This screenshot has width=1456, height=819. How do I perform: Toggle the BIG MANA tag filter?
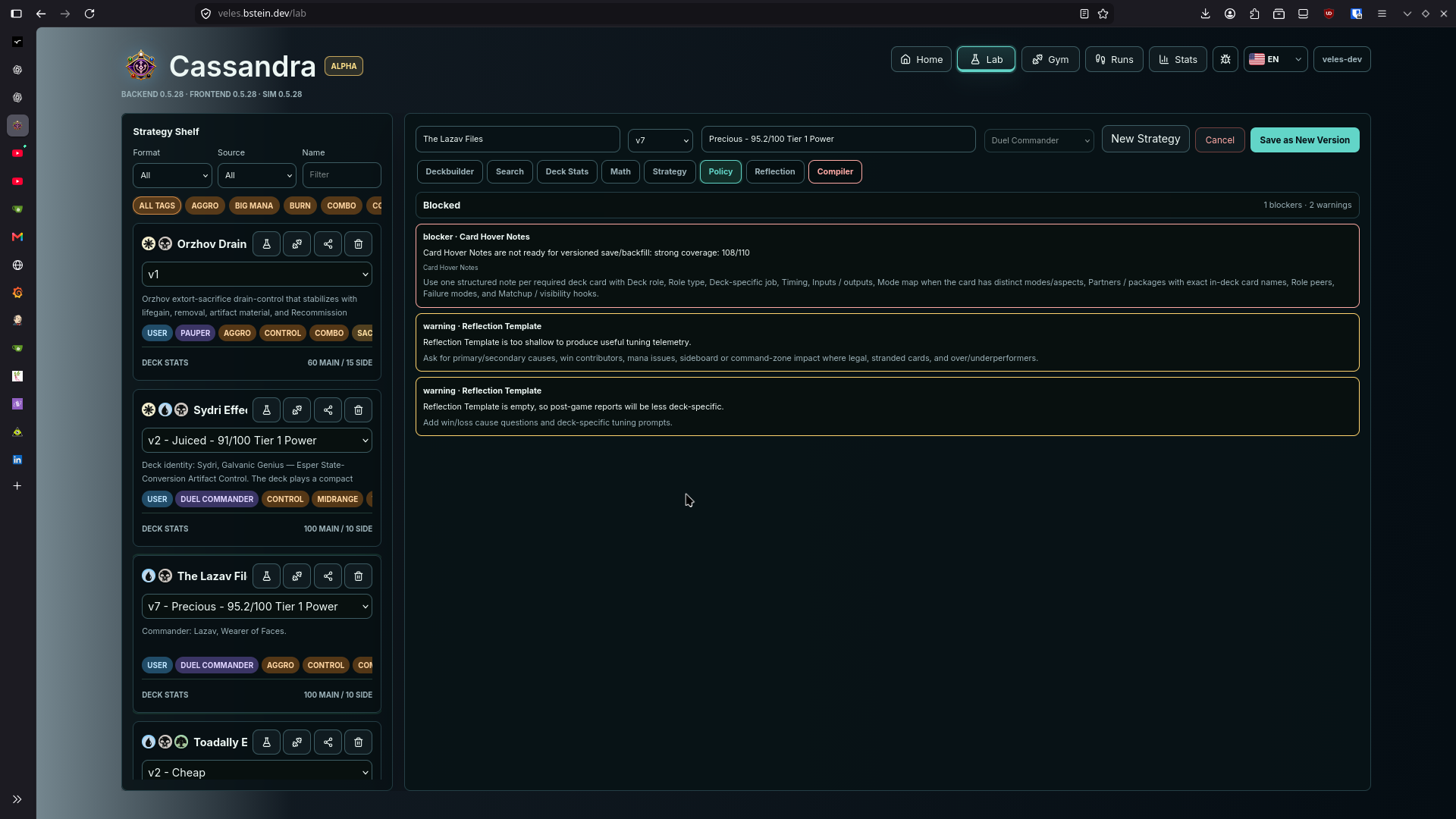254,206
